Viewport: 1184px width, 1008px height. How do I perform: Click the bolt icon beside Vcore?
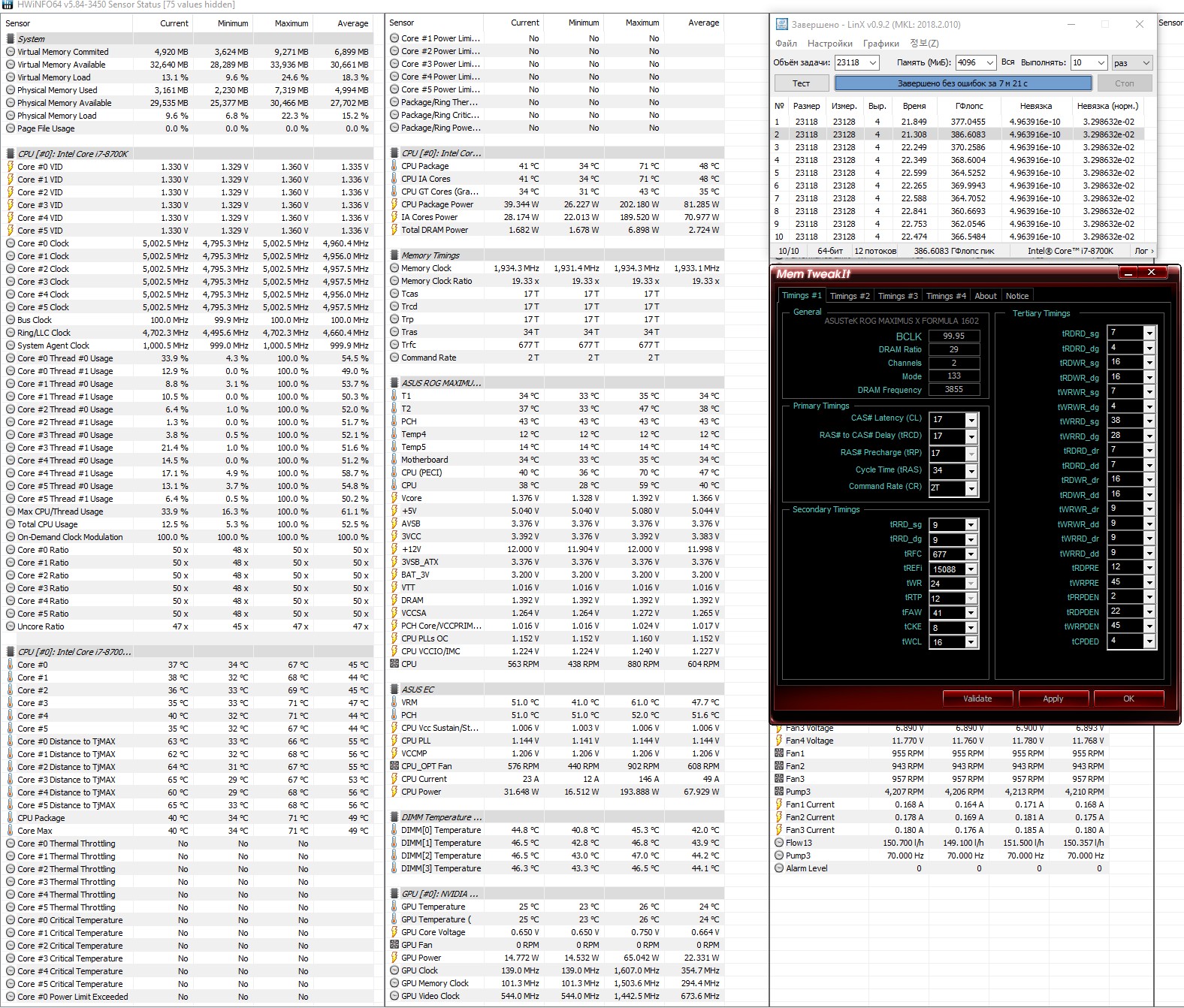[394, 498]
